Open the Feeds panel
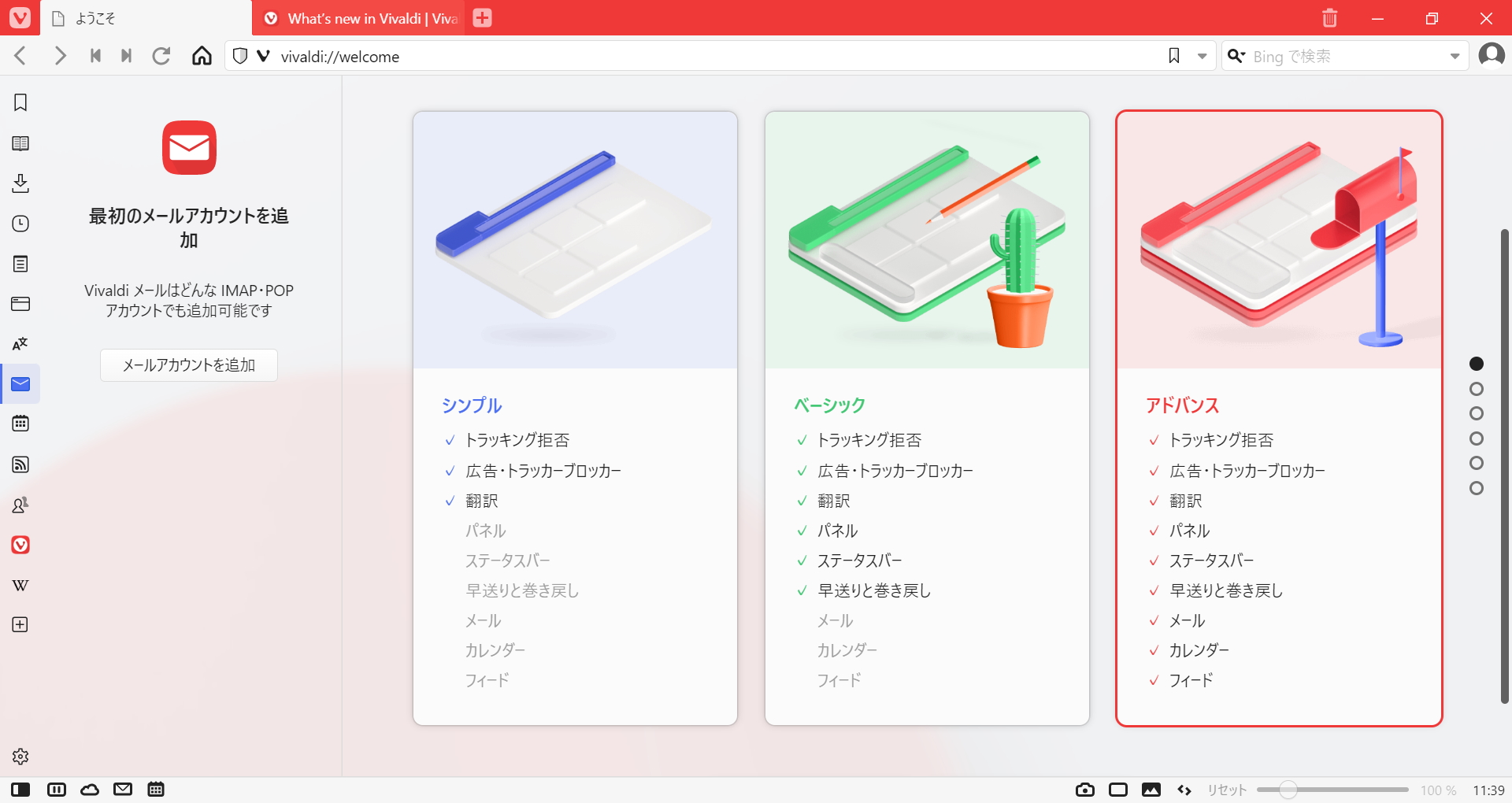 [x=20, y=464]
